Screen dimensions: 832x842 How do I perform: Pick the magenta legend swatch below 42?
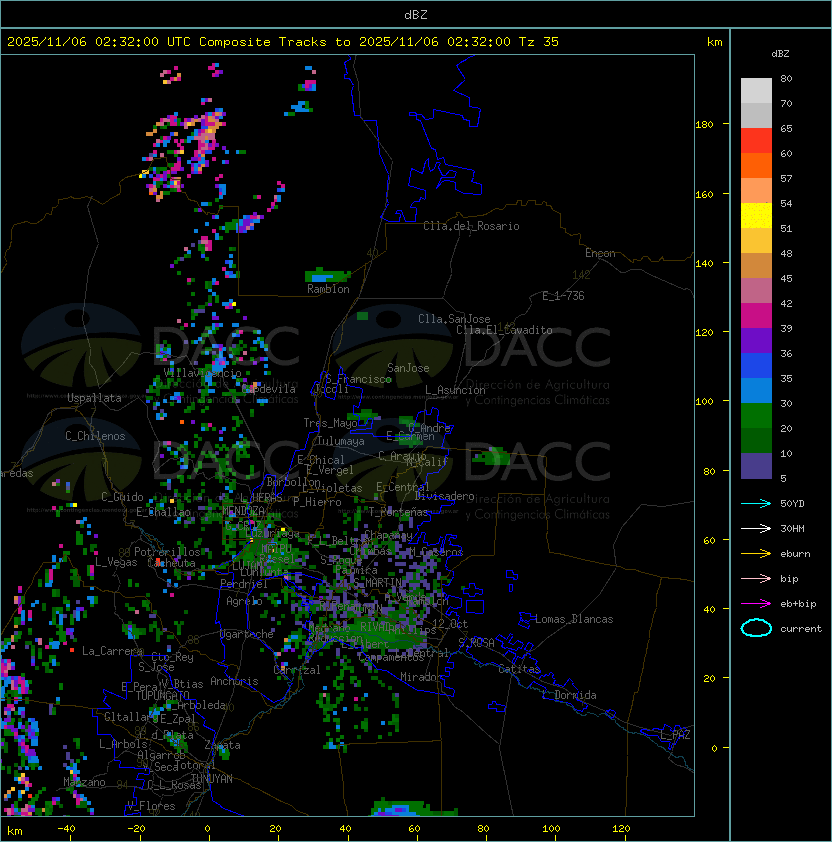click(x=756, y=316)
